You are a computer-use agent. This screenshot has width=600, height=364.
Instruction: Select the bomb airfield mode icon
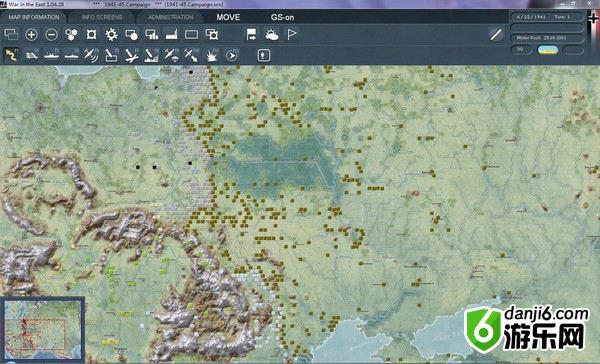click(x=111, y=55)
